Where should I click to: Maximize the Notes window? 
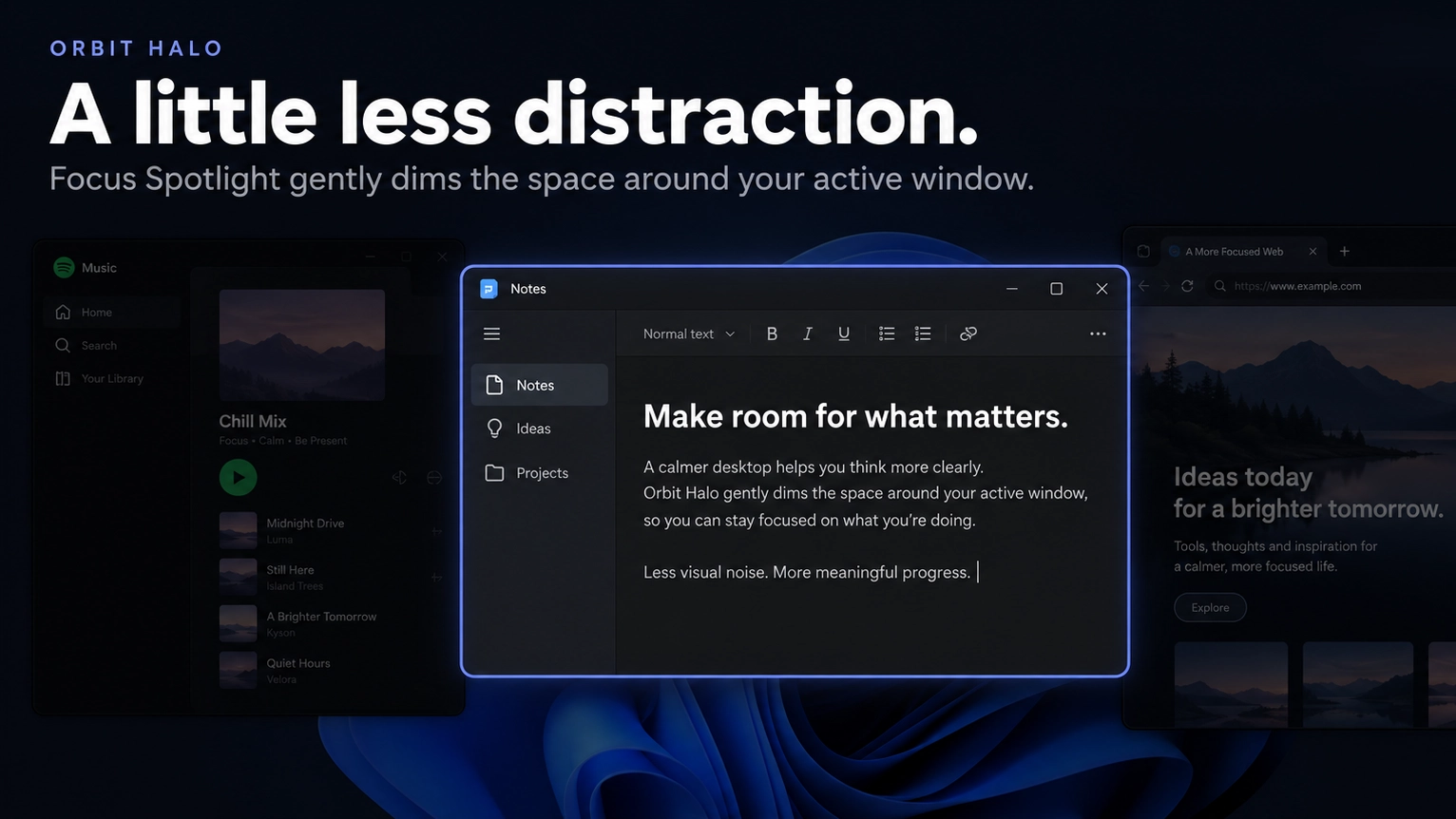click(x=1056, y=289)
